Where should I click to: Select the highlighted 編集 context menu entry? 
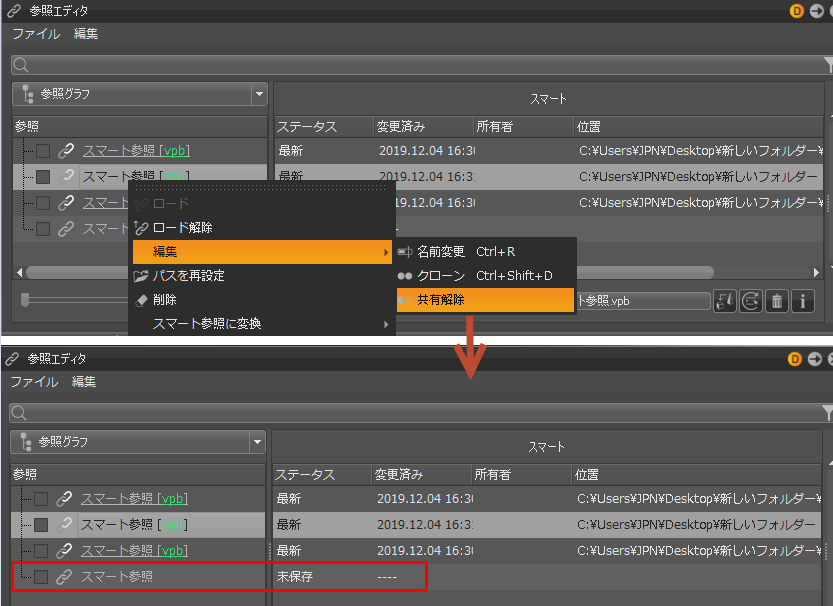(x=263, y=252)
